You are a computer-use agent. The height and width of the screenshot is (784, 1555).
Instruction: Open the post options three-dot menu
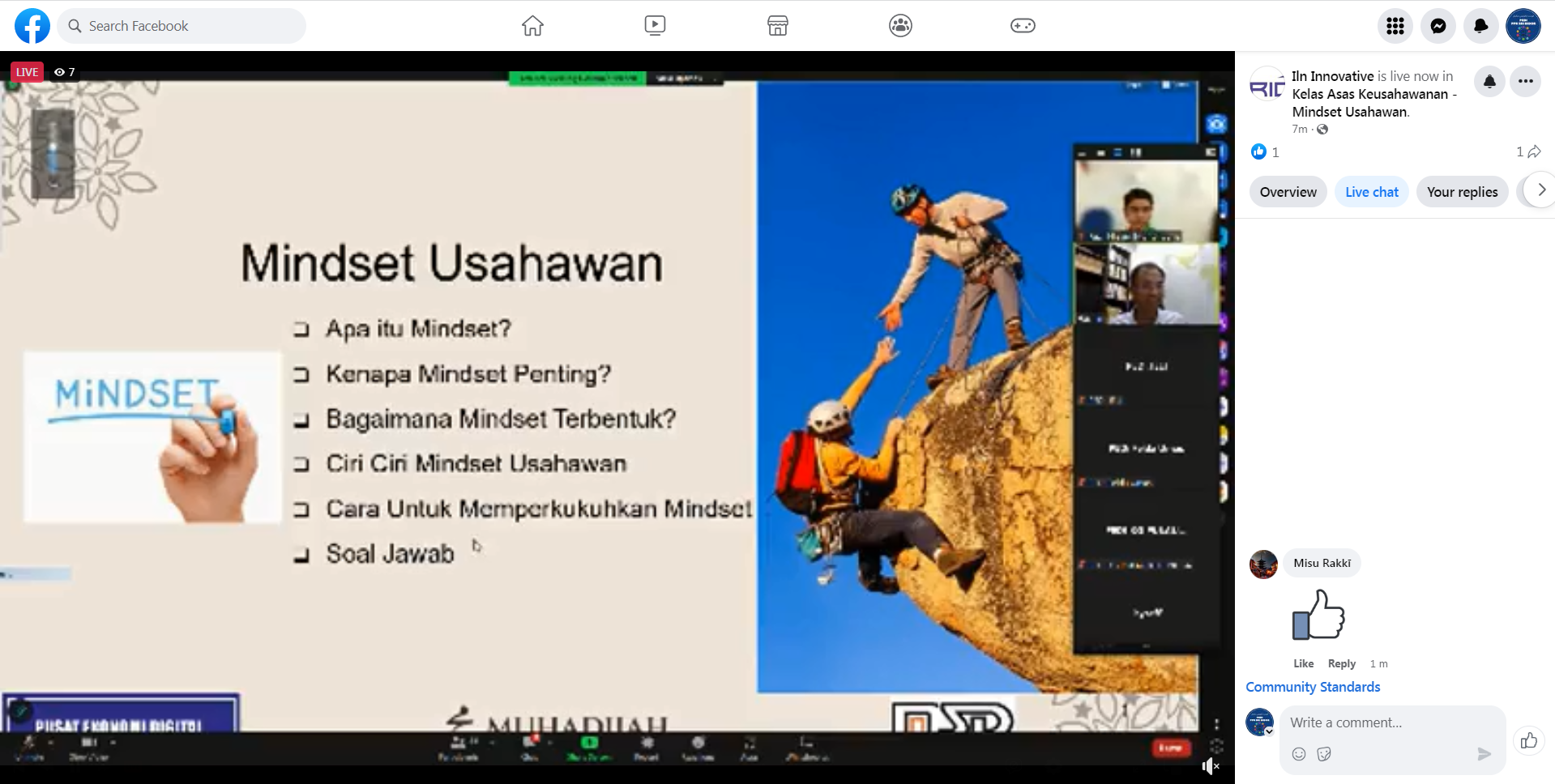[1526, 81]
